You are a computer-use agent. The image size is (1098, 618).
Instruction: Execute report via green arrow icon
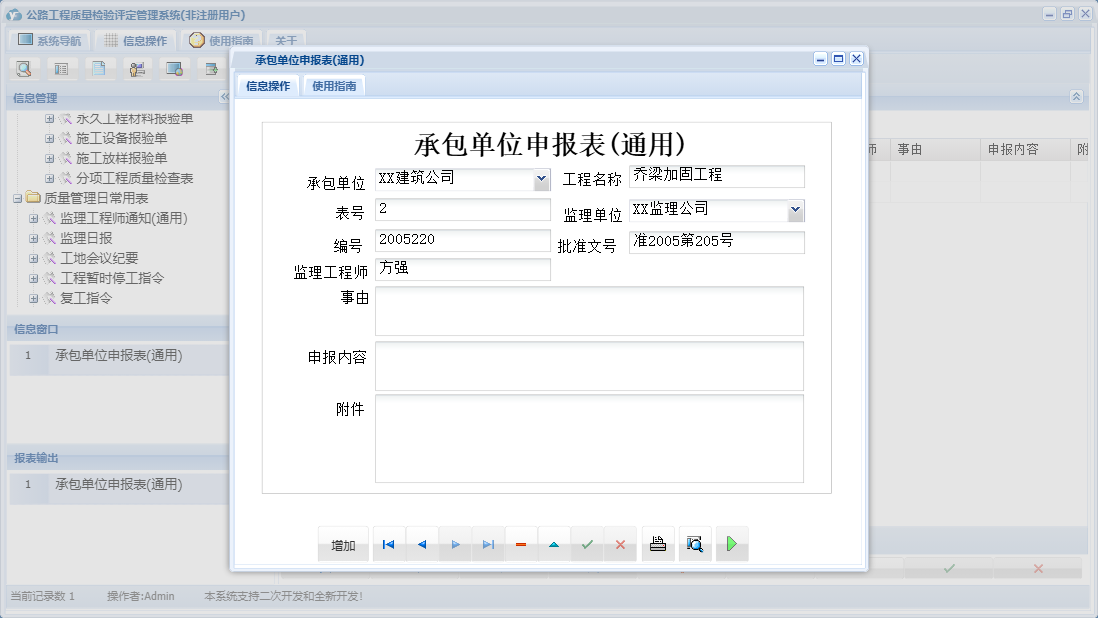click(x=732, y=543)
